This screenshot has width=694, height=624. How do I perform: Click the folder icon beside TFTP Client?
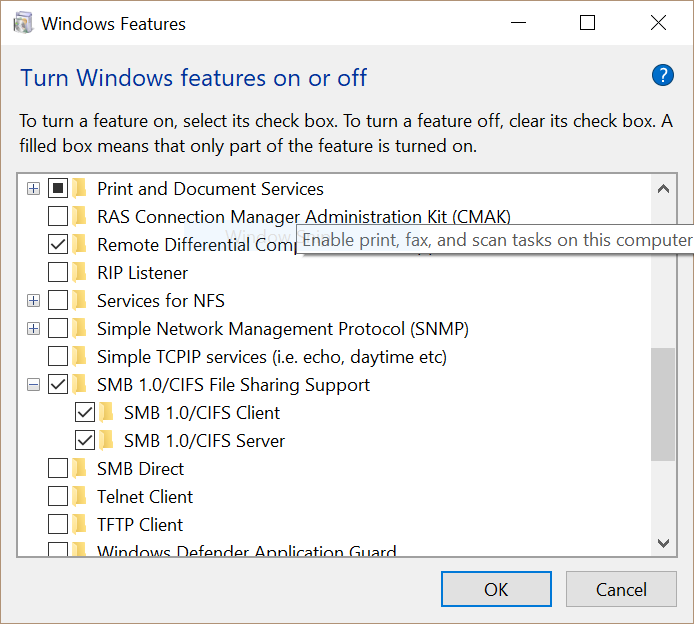(x=79, y=524)
